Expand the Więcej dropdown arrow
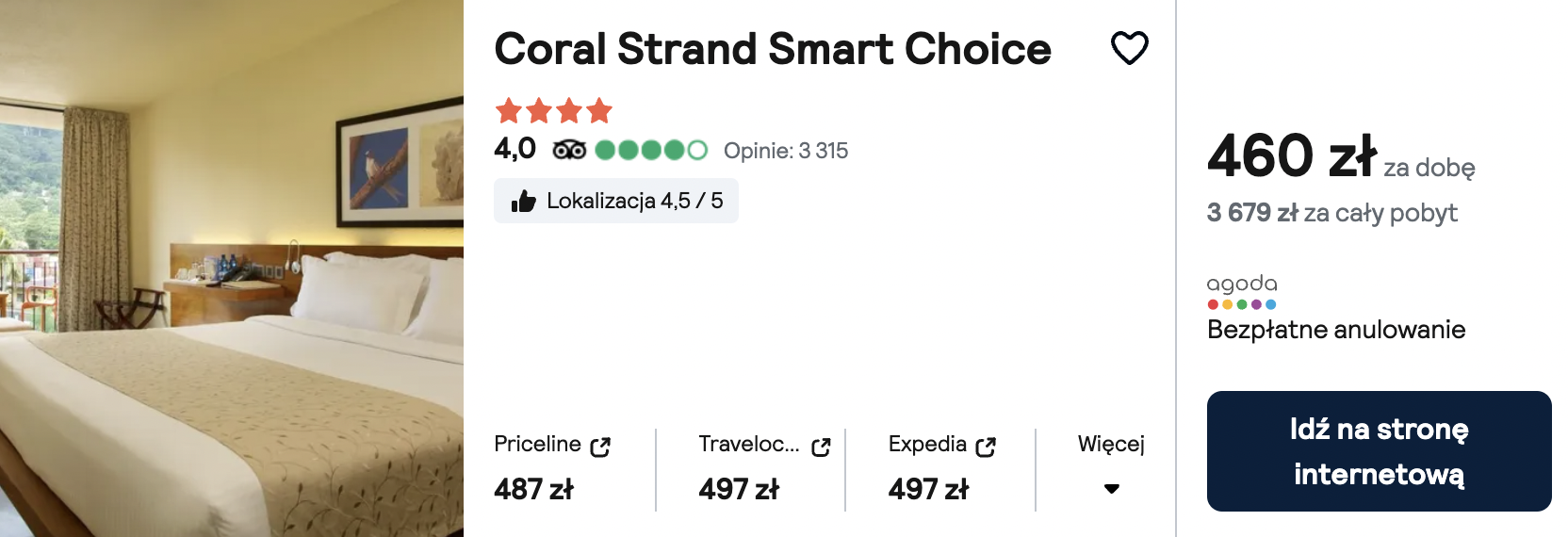The width and height of the screenshot is (1568, 537). click(1112, 489)
